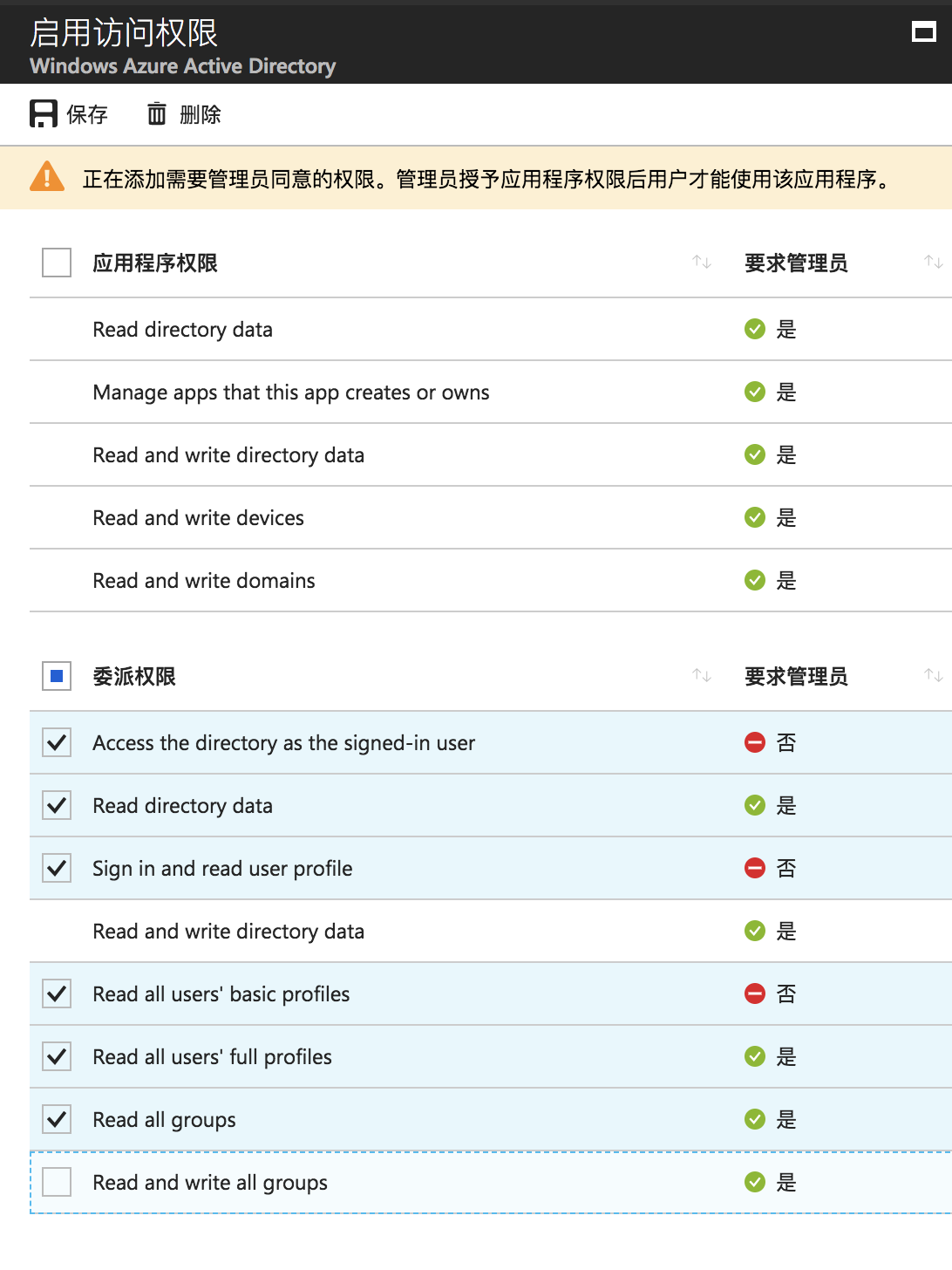Select the delegated Read and write directory data row
Screen dimensions: 952x1270
(491, 931)
